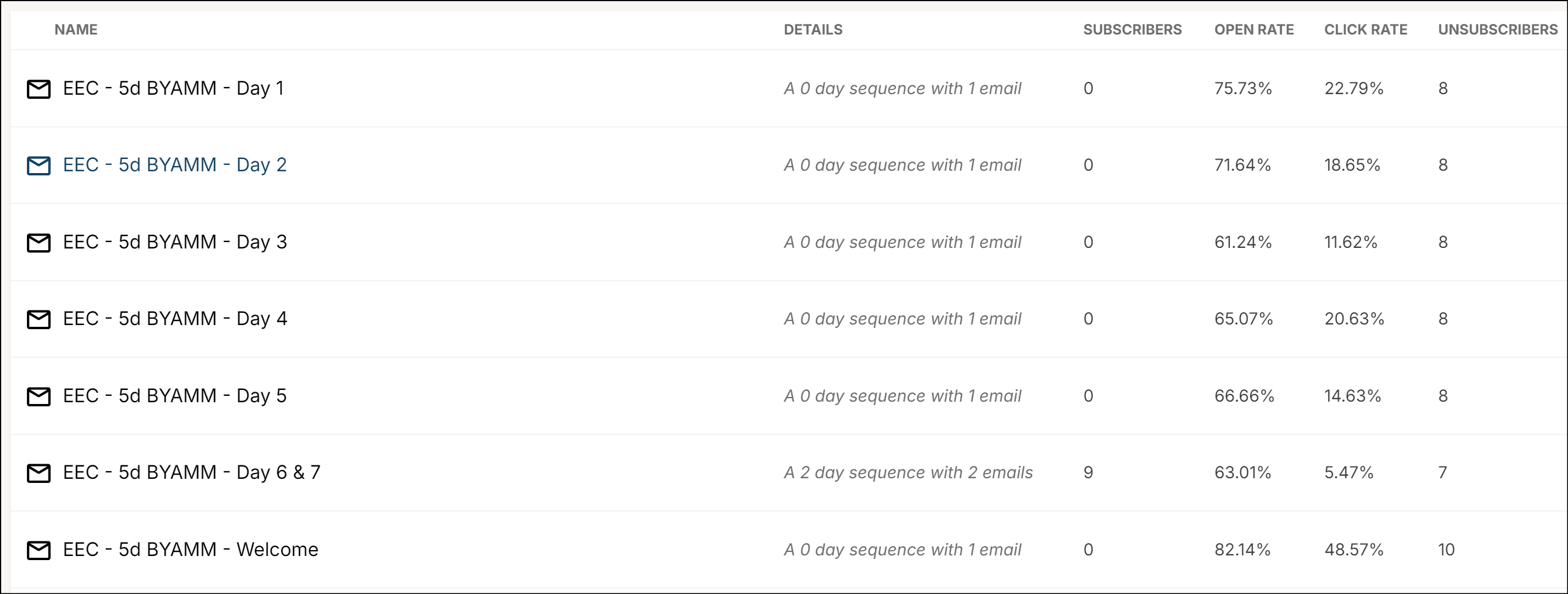Click the envelope icon for Day 1 sequence
The width and height of the screenshot is (1568, 594).
click(x=39, y=89)
